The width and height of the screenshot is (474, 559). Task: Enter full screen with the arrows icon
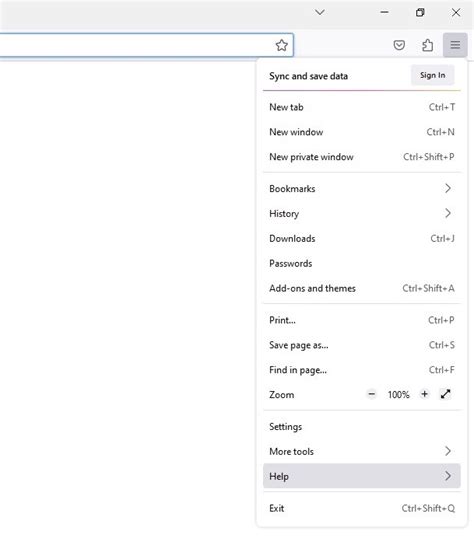(x=445, y=394)
